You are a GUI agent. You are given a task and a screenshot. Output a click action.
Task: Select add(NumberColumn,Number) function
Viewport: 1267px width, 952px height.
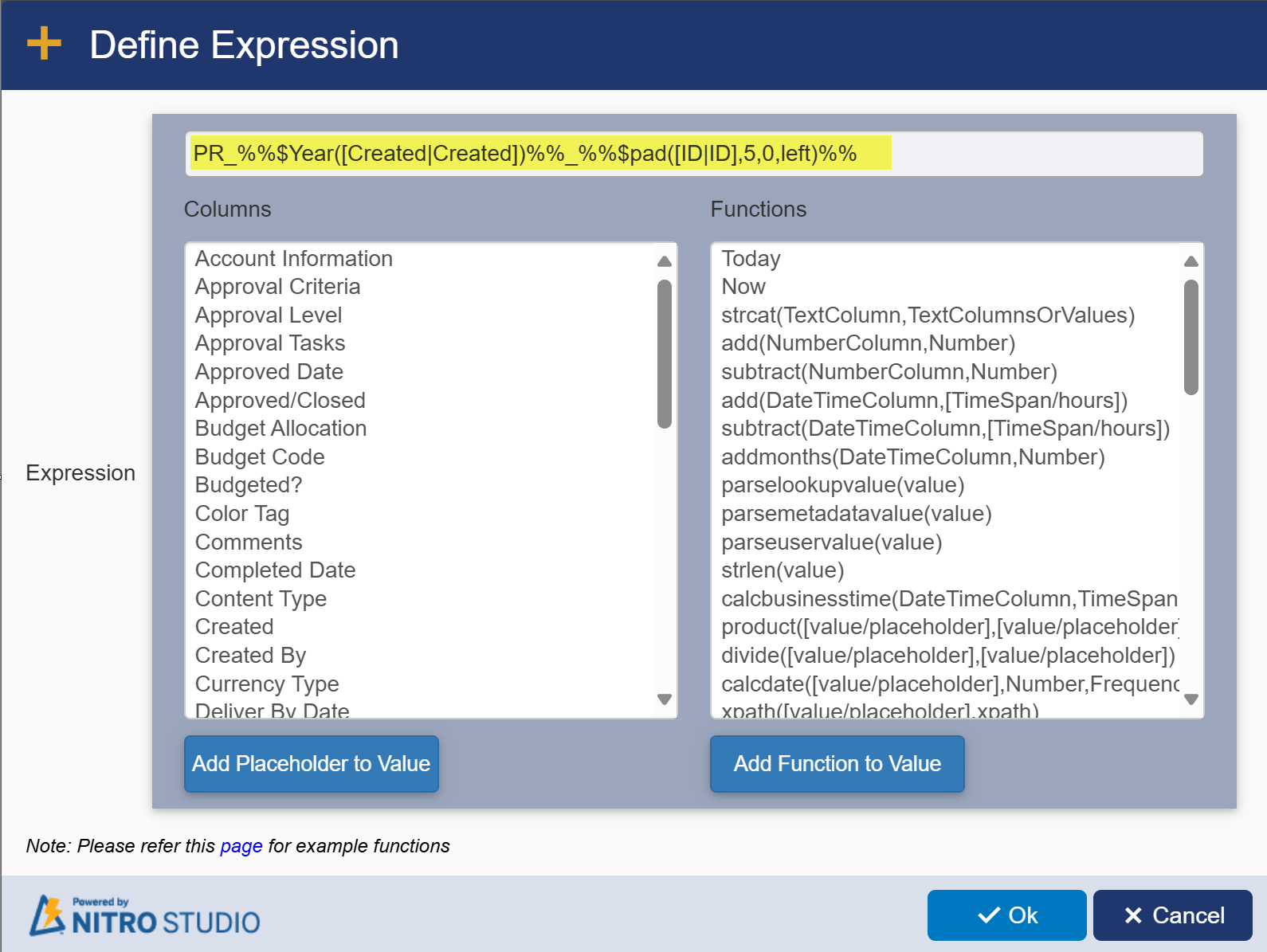point(869,343)
